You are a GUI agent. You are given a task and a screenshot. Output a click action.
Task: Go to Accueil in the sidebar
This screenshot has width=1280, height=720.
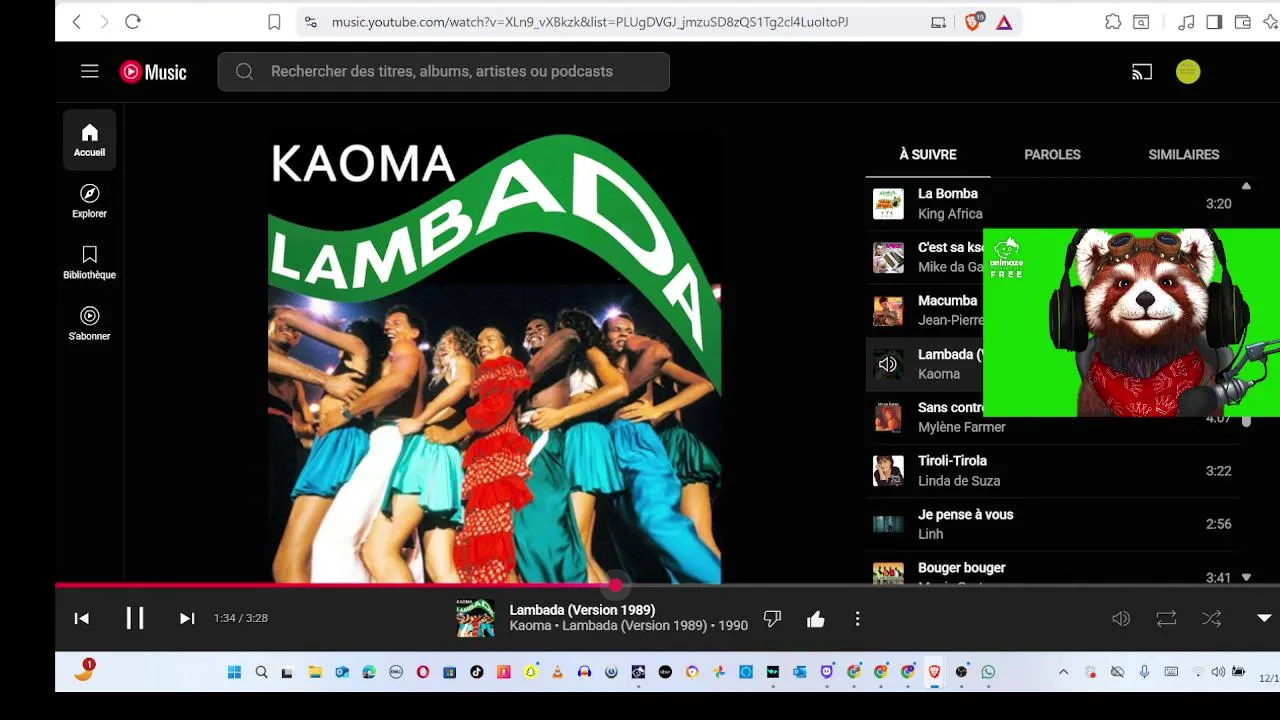(89, 140)
